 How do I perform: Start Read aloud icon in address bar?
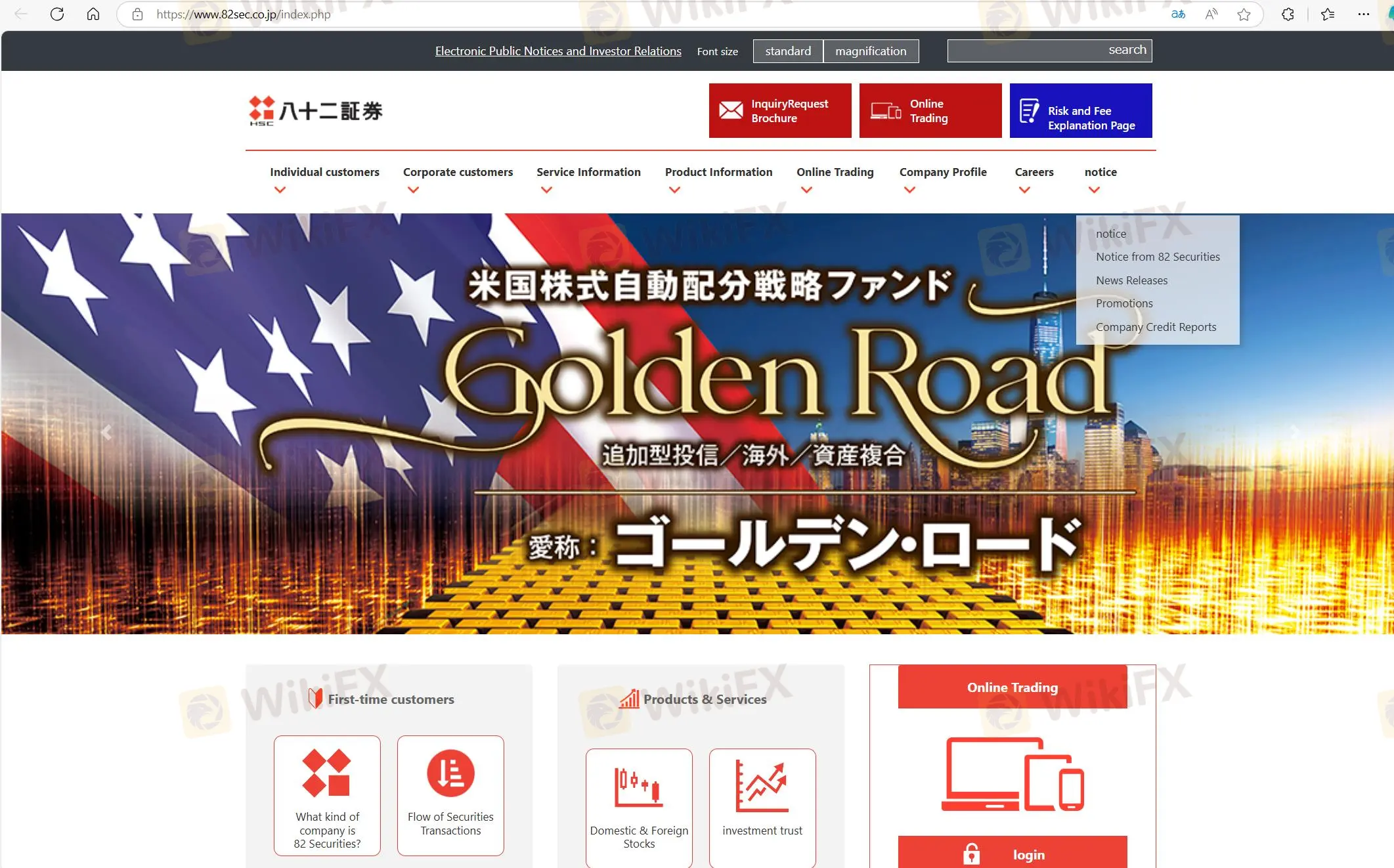[x=1211, y=14]
